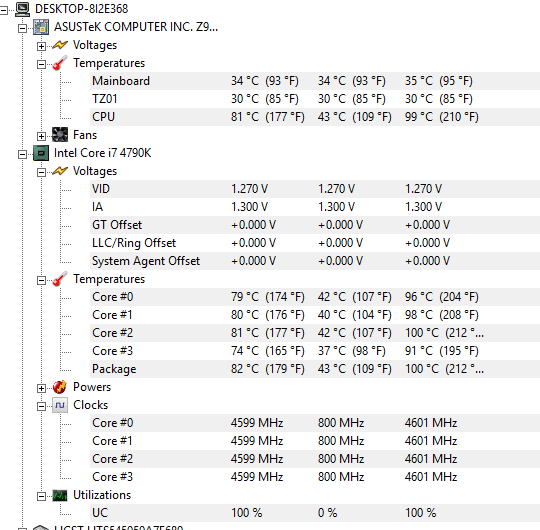Image resolution: width=540 pixels, height=530 pixels.
Task: Click the mainboard Voltages lightning icon
Action: click(x=60, y=45)
